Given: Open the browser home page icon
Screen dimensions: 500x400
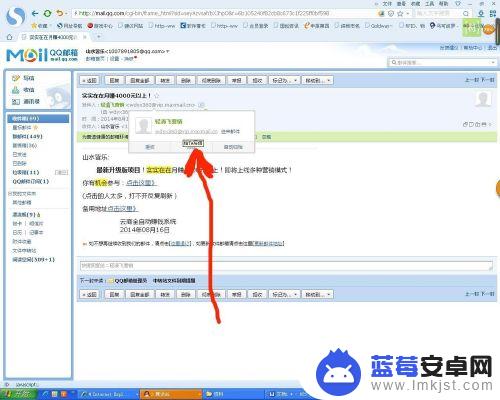Looking at the screenshot, I should [x=9, y=37].
